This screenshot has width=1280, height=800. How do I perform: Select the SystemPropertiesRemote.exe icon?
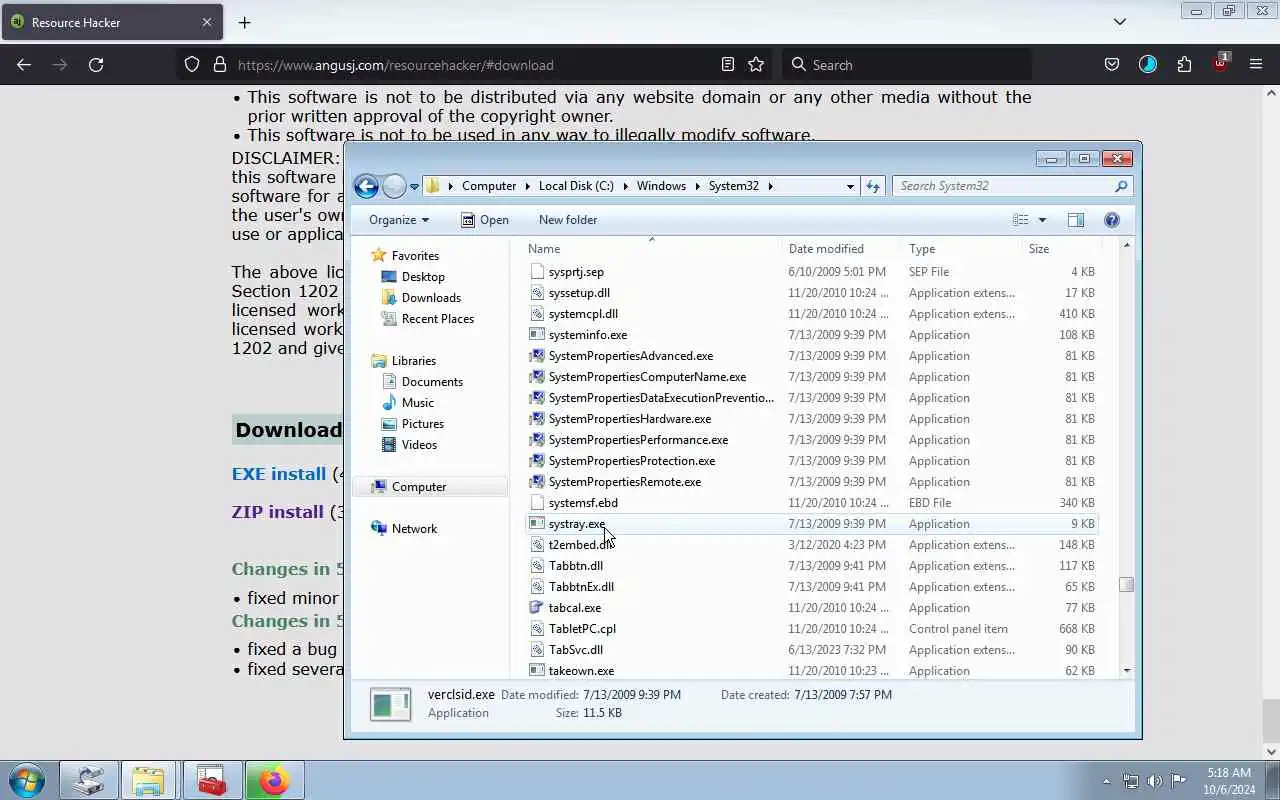(537, 482)
